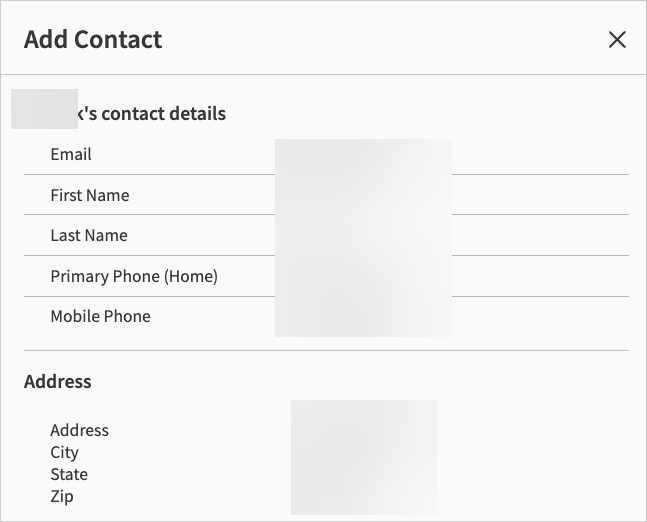Screen dimensions: 647x522
Task: Click the Address line label under Address heading
Action: click(x=80, y=430)
